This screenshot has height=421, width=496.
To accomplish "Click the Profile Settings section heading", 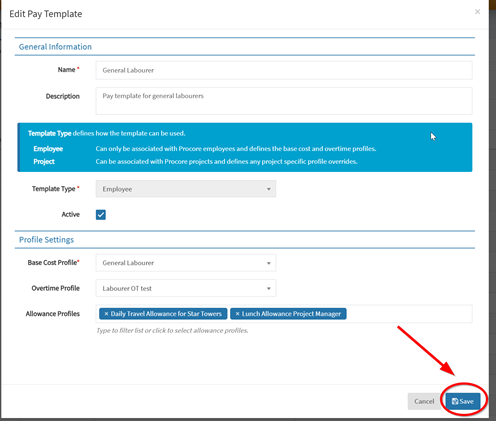I will [x=46, y=240].
